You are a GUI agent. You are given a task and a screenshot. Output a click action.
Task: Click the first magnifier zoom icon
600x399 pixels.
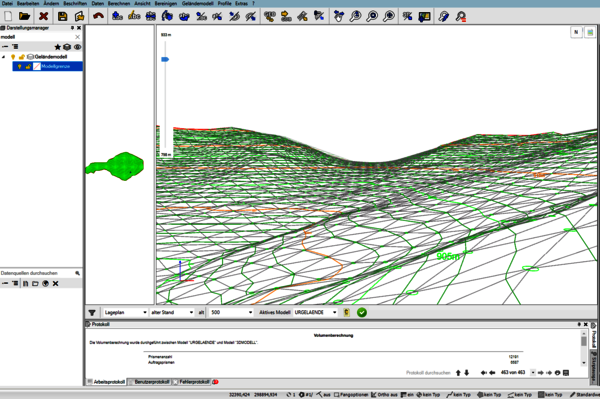(355, 16)
